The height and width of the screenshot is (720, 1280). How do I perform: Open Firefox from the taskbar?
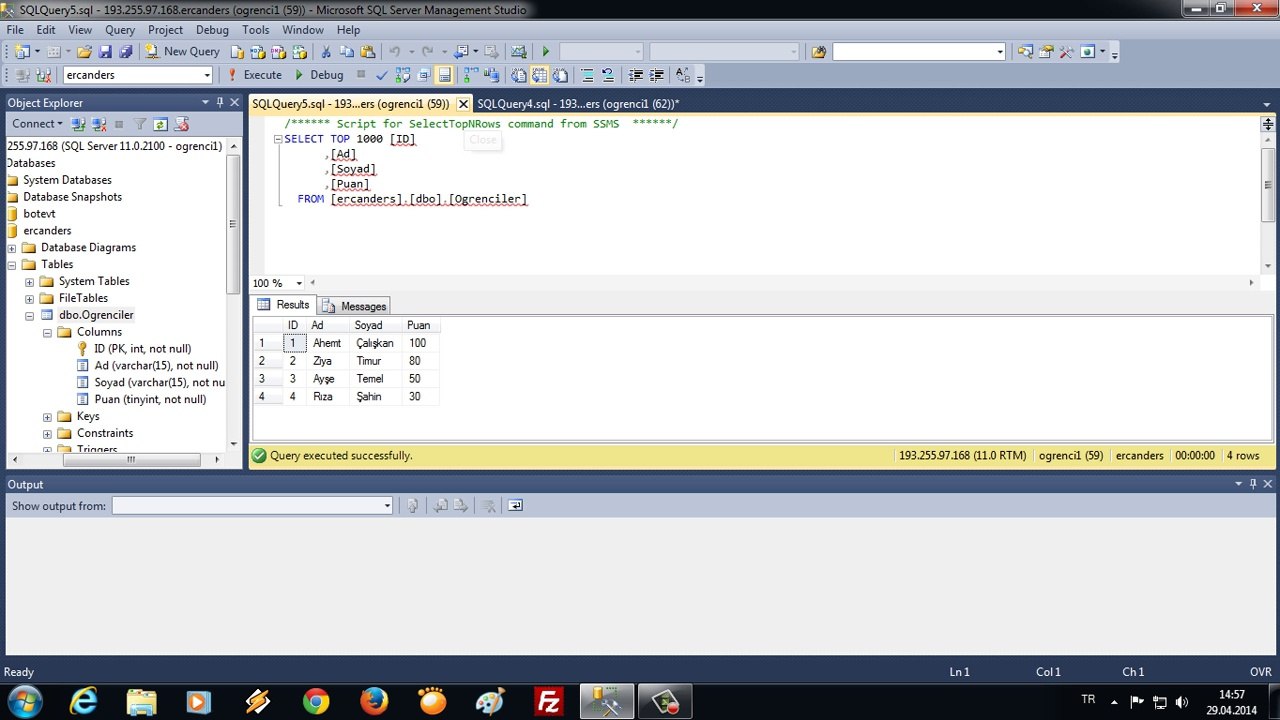coord(374,702)
